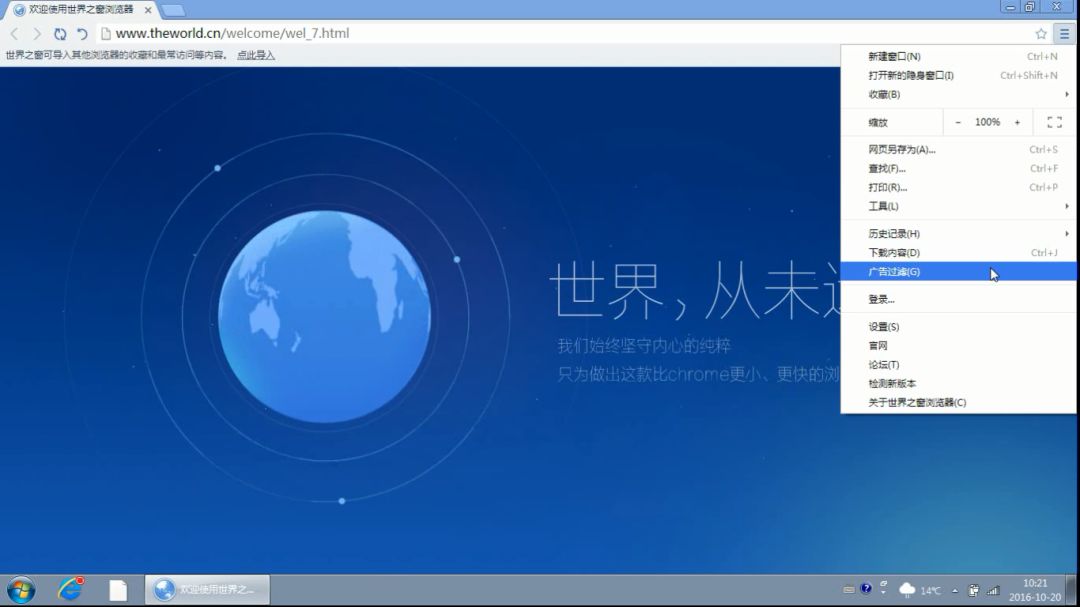Click the hamburger main menu button

coord(1064,34)
